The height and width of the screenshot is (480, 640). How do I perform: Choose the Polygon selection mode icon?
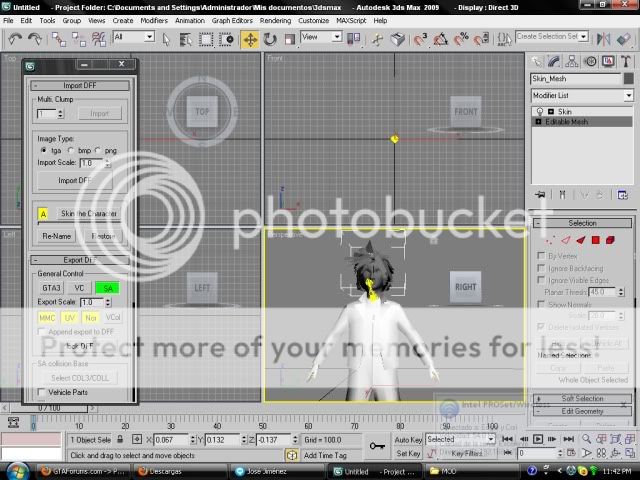coord(594,240)
